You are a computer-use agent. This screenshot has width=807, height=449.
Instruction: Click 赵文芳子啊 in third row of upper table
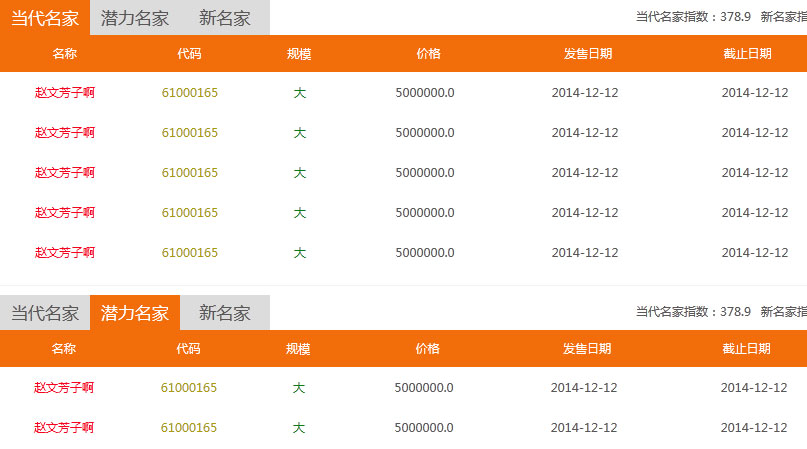65,173
